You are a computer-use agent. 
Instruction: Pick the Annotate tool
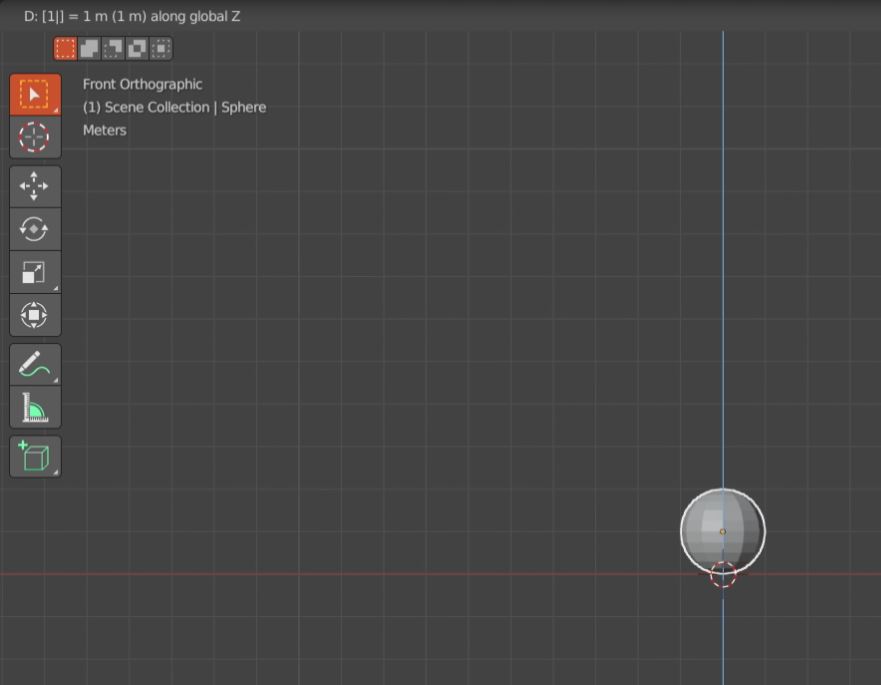(34, 363)
